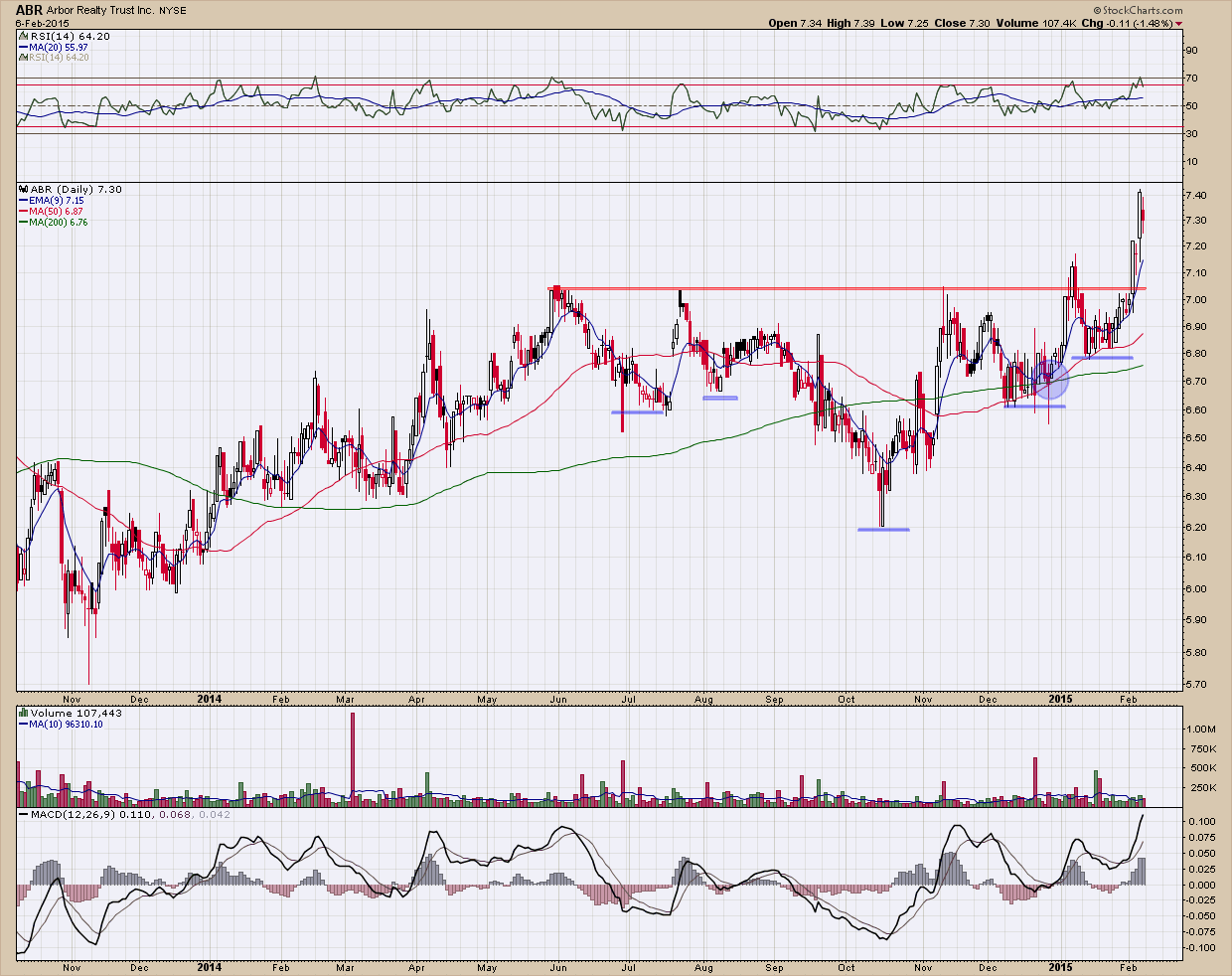Click the 70 level on RSI axis
This screenshot has width=1232, height=976.
pos(1193,79)
